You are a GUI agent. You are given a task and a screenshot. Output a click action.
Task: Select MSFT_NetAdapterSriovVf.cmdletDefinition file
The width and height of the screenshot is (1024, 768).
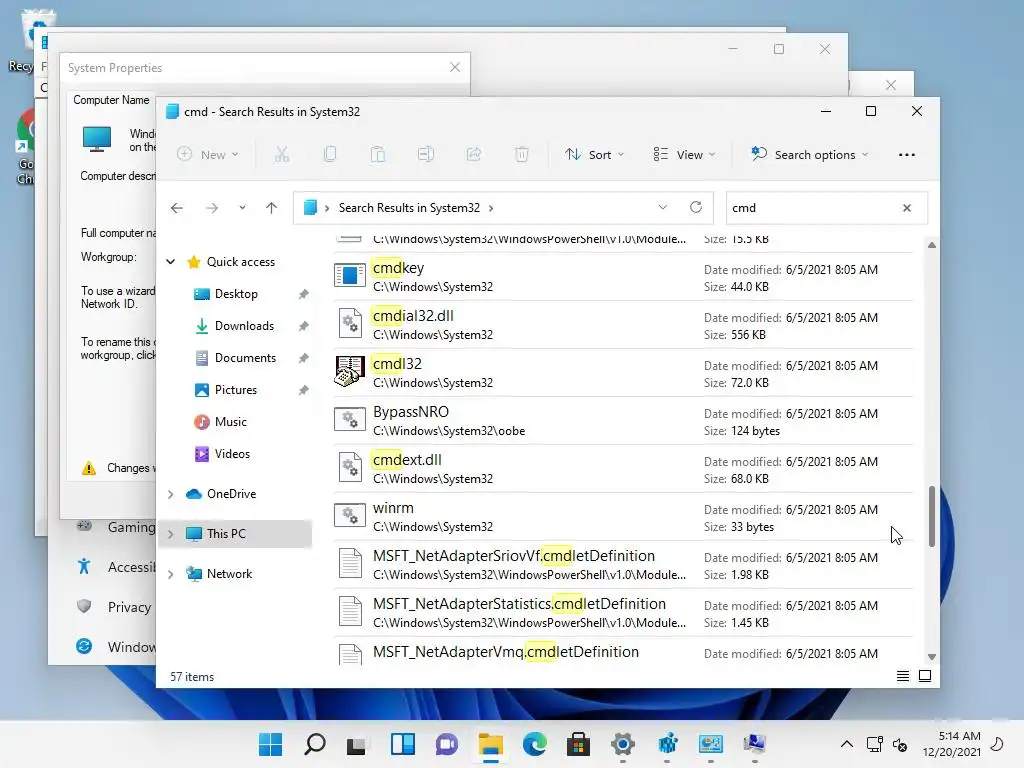point(514,556)
